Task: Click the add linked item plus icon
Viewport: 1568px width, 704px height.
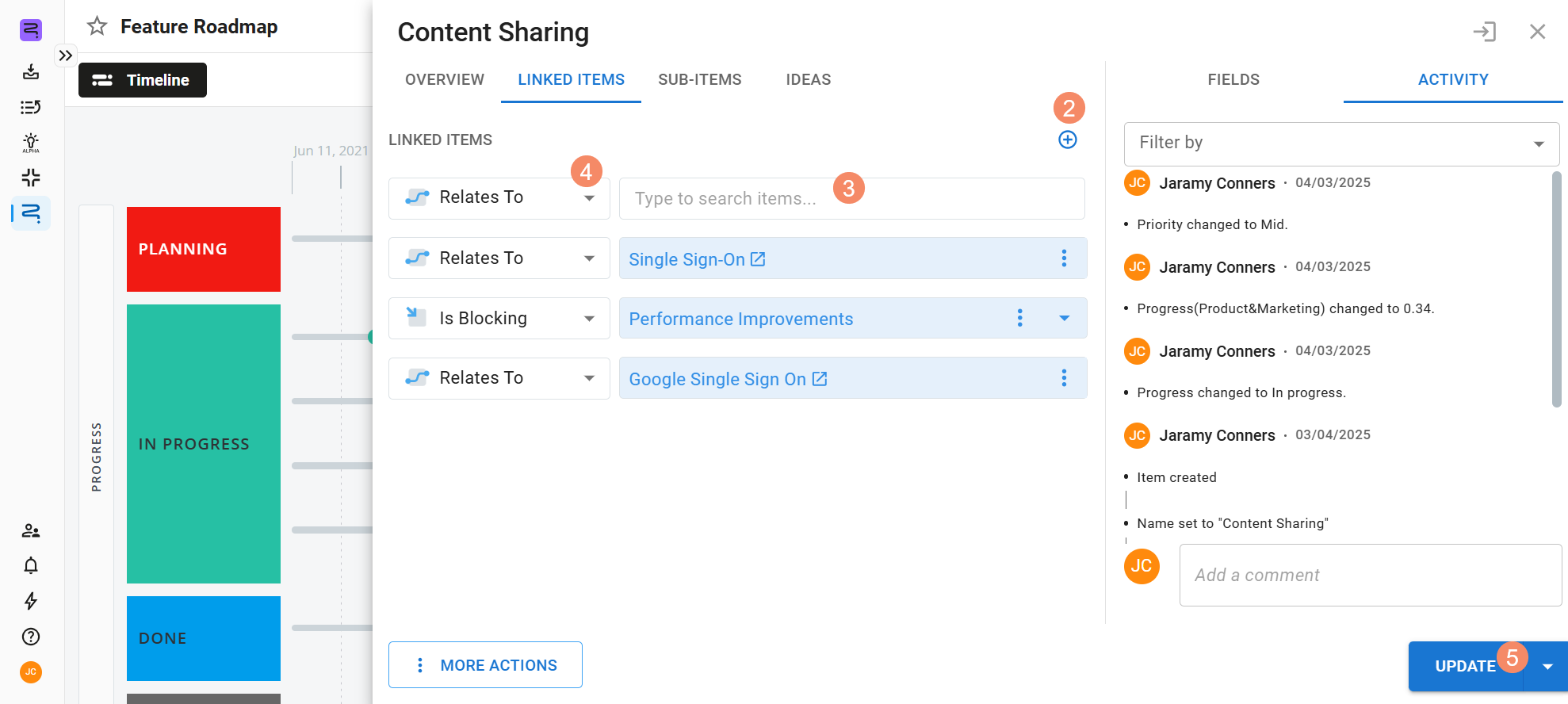Action: pyautogui.click(x=1068, y=140)
